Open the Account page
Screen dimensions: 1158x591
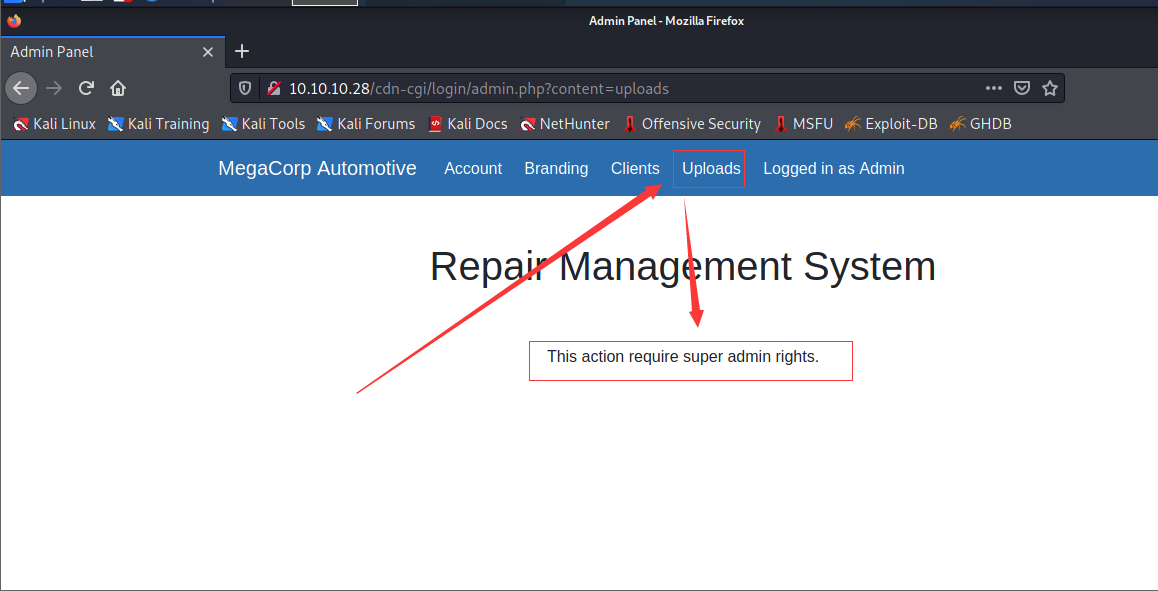pyautogui.click(x=473, y=168)
